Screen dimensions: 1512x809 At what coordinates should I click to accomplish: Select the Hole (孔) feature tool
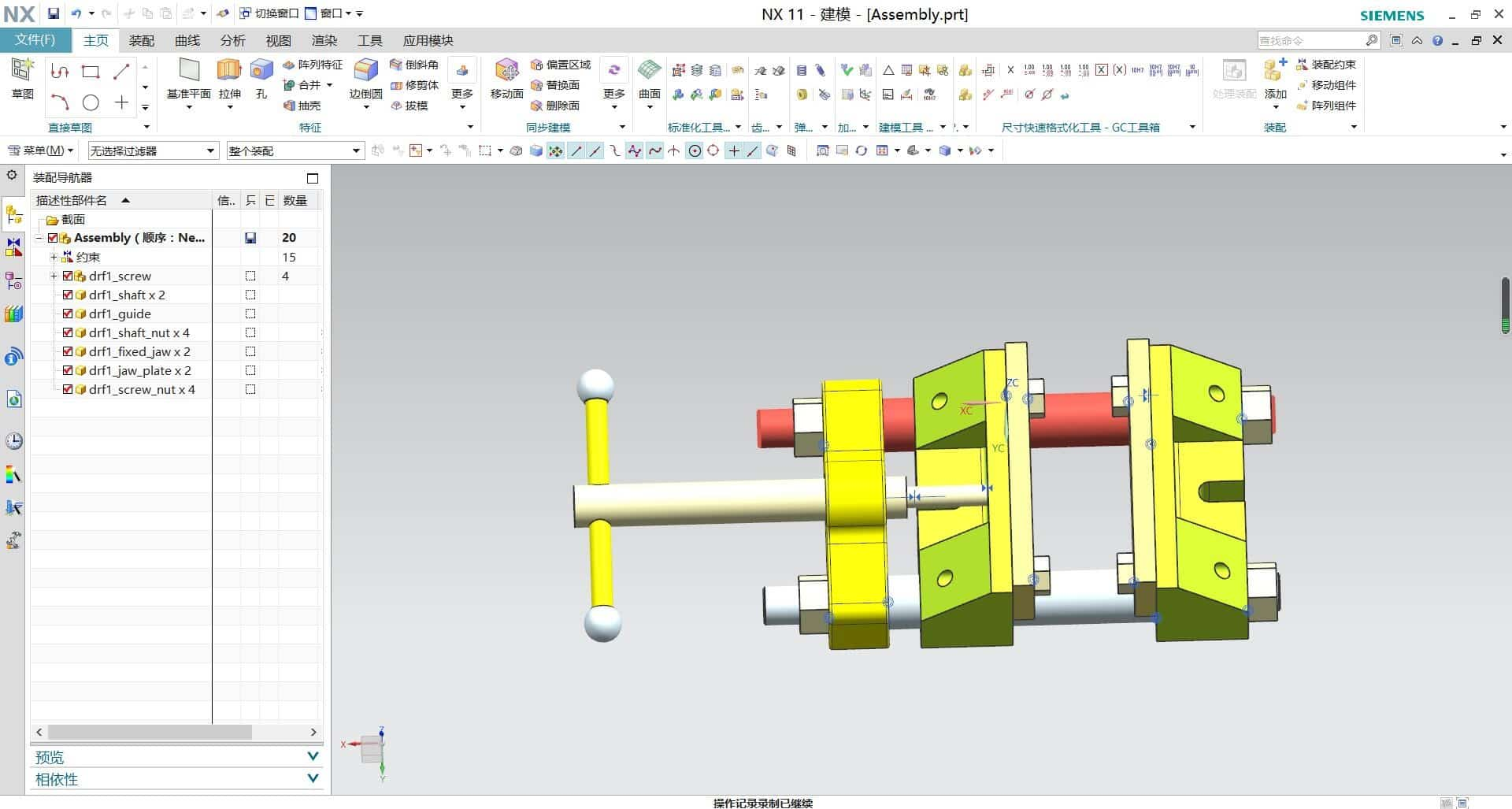[261, 78]
